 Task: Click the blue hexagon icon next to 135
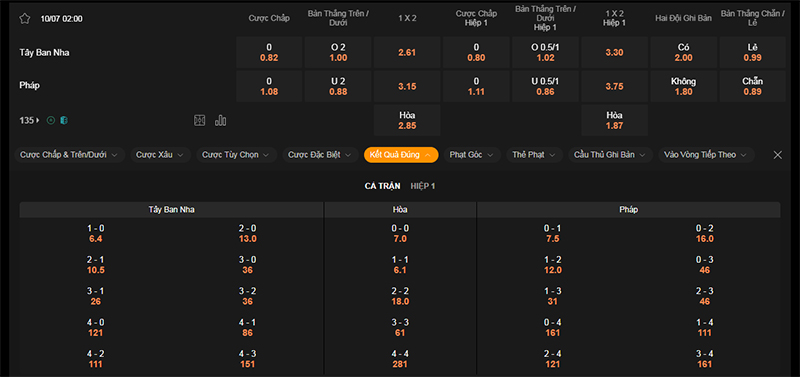coord(64,120)
